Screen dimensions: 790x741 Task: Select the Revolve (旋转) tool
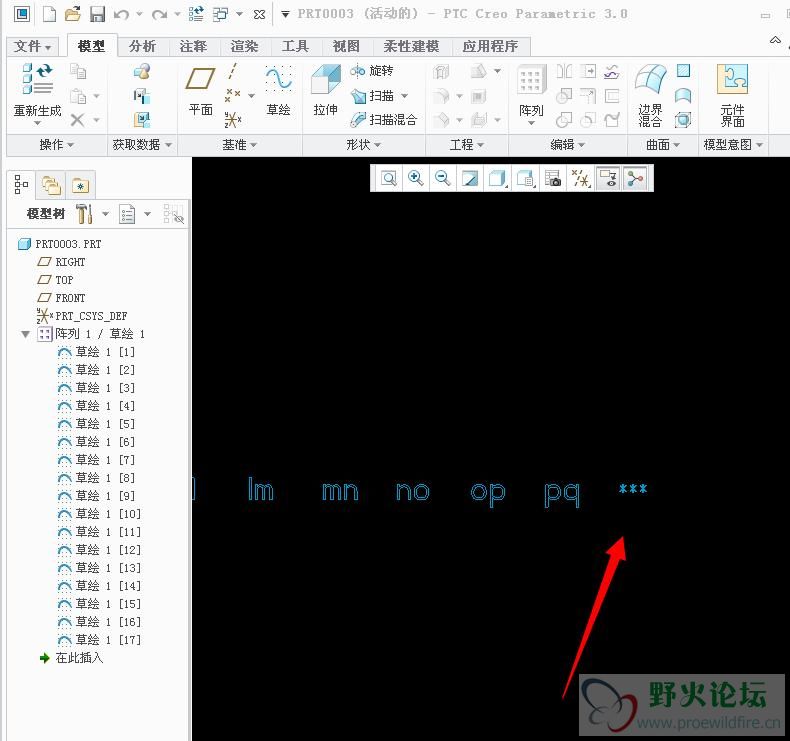point(372,71)
